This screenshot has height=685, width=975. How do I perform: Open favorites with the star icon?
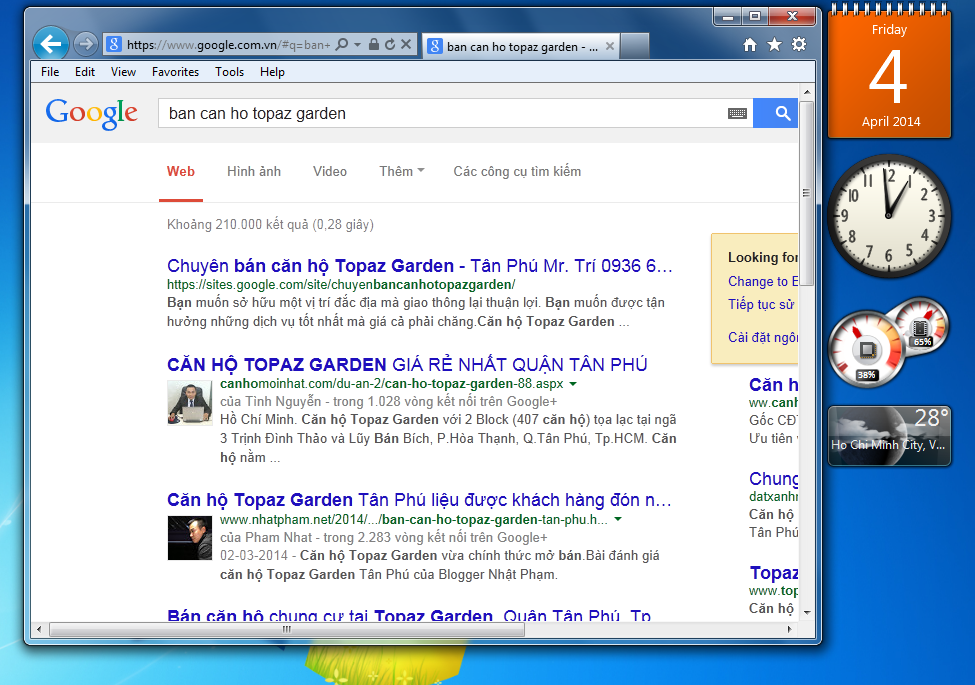[774, 45]
